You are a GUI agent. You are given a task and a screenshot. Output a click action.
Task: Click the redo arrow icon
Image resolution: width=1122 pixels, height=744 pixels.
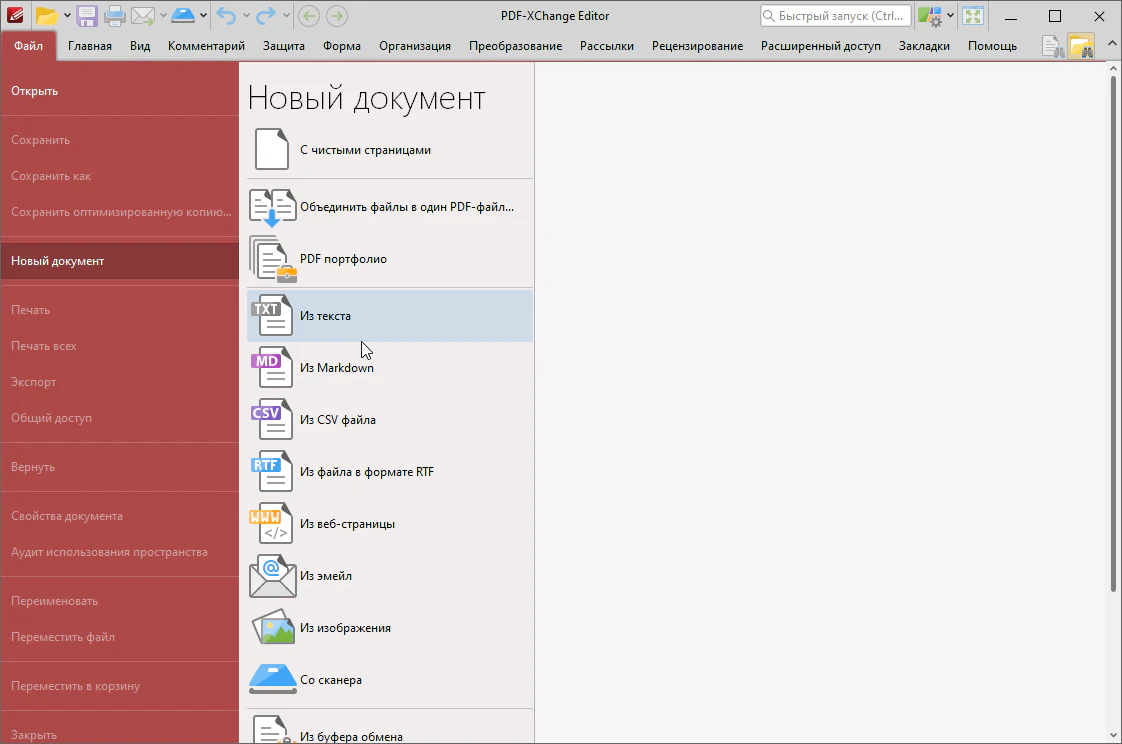(x=265, y=16)
